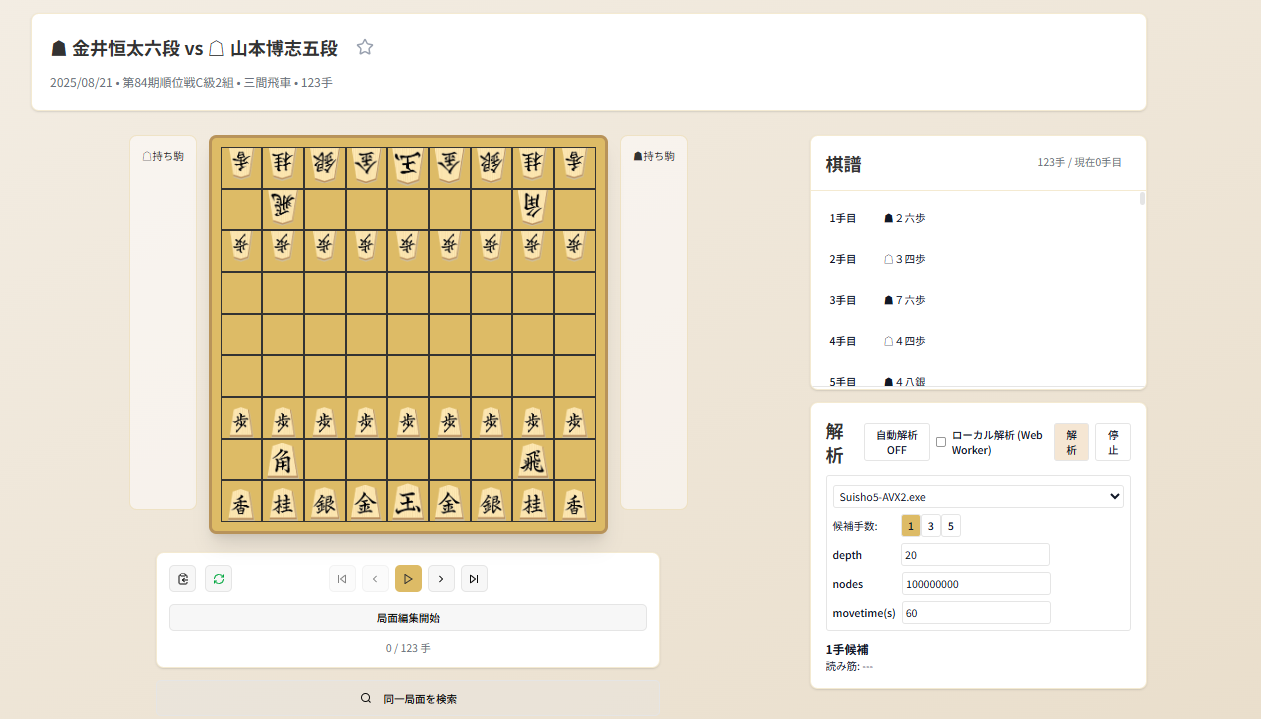Enable ローカル解析 (Web Worker) checkbox

pyautogui.click(x=940, y=442)
